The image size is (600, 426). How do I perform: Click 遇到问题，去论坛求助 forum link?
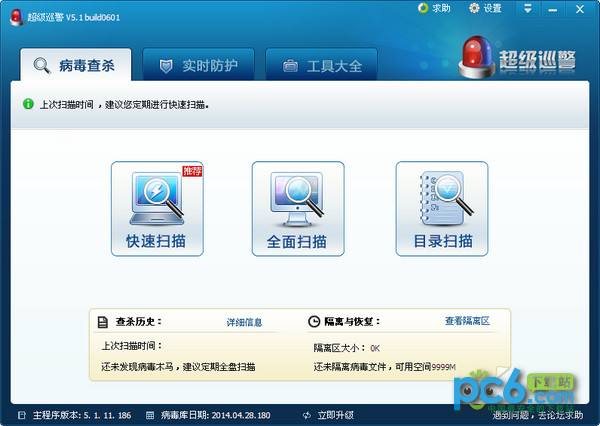tap(537, 415)
